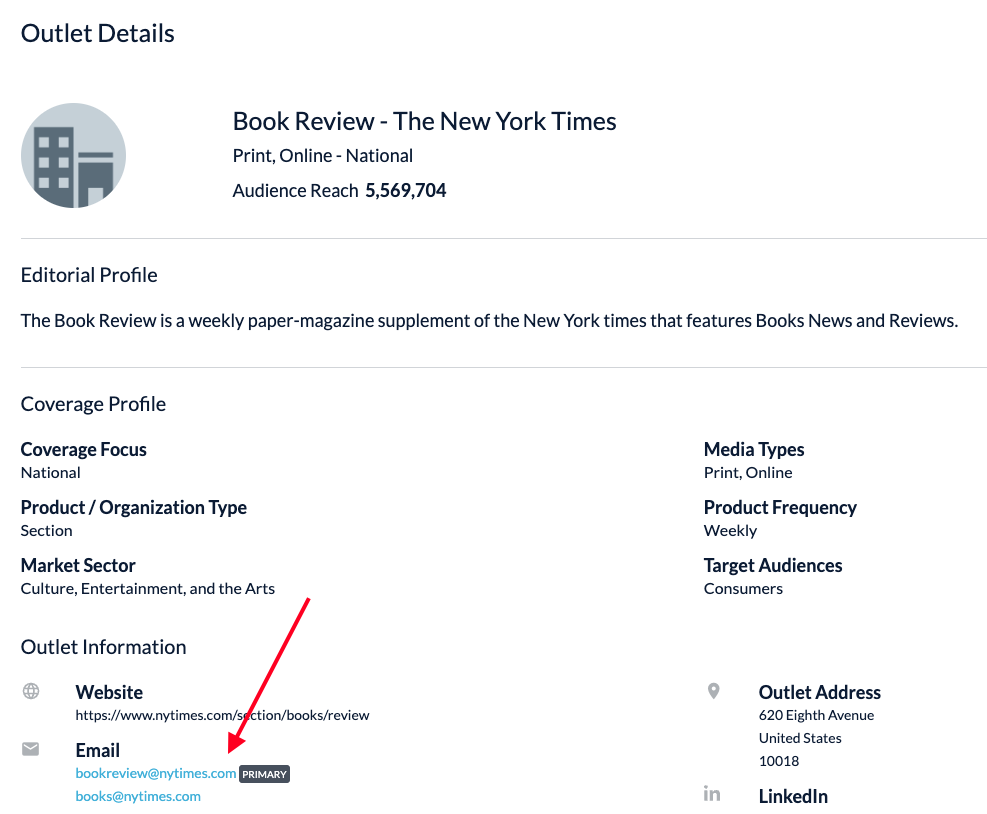The image size is (987, 814).
Task: Click the Audience Reach number 5,569,704
Action: tap(405, 190)
